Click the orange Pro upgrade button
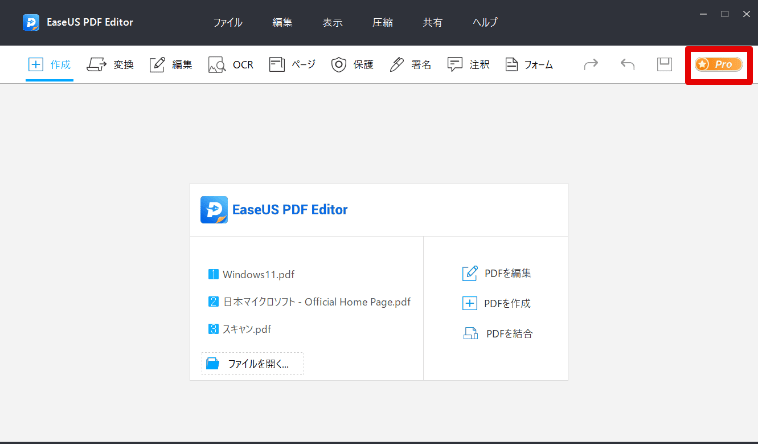Viewport: 758px width, 444px height. [718, 64]
